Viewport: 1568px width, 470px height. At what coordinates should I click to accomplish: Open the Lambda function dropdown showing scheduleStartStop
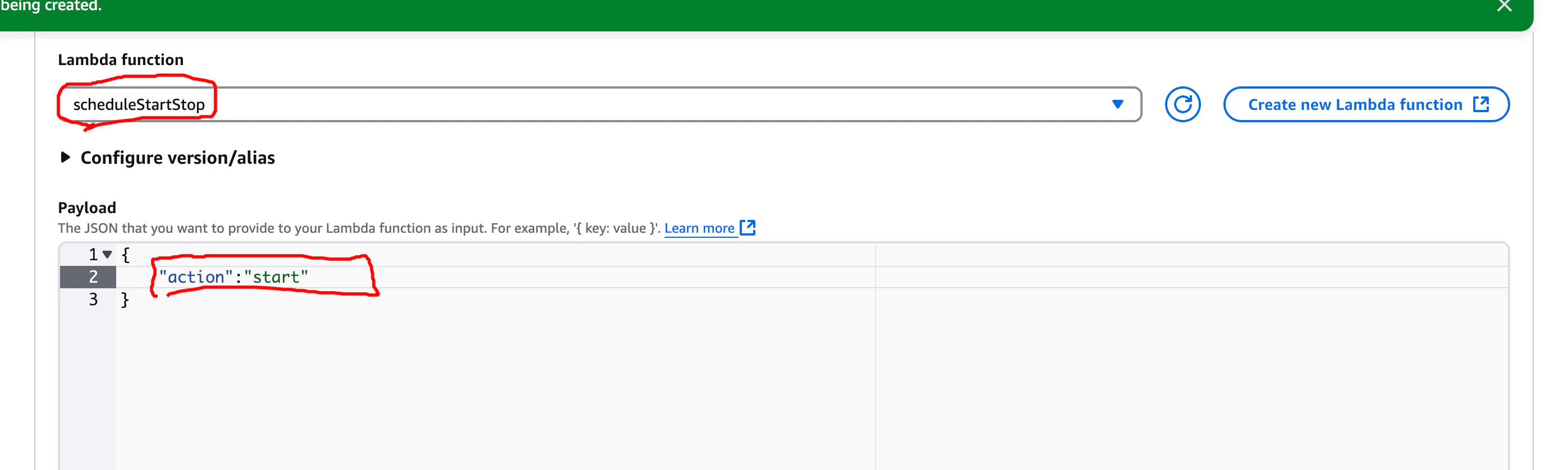[x=599, y=104]
